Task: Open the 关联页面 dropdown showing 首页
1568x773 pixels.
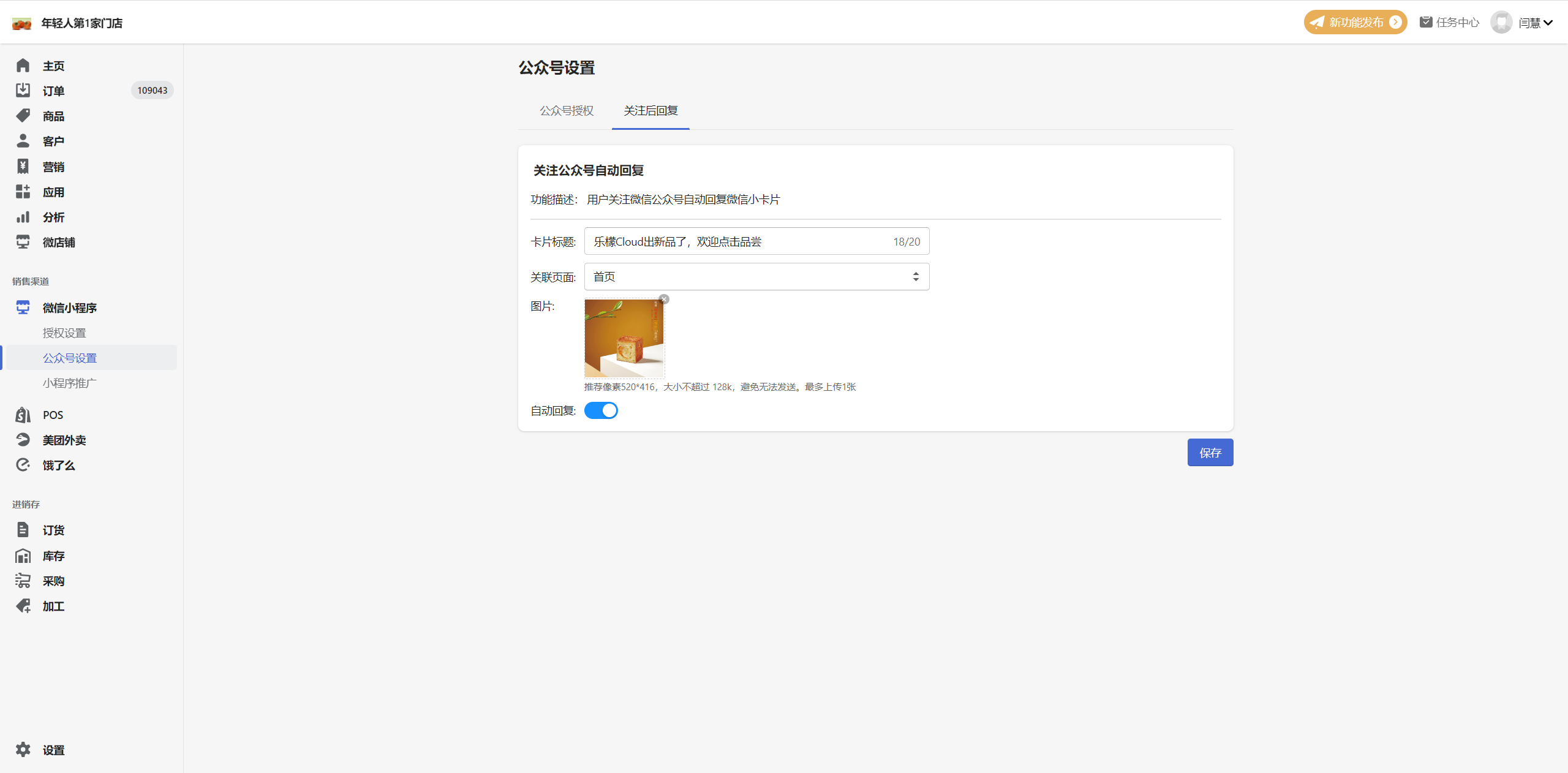Action: tap(756, 277)
